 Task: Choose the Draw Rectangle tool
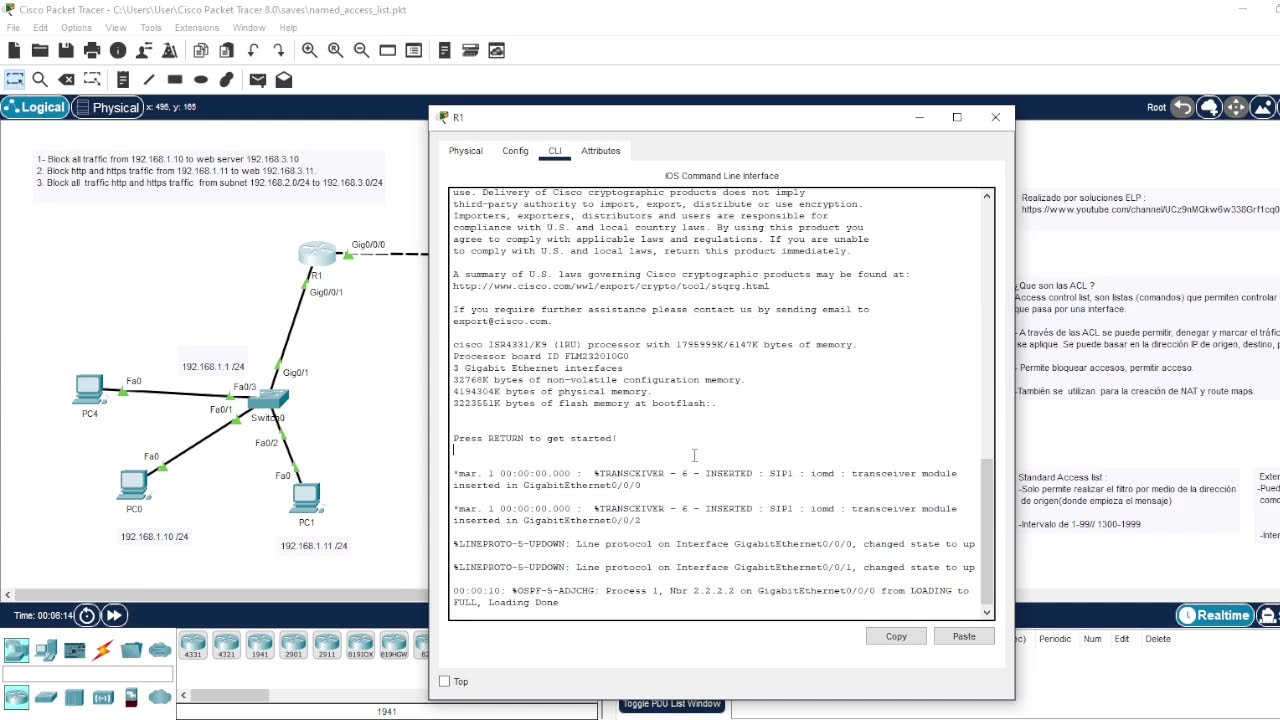click(175, 79)
